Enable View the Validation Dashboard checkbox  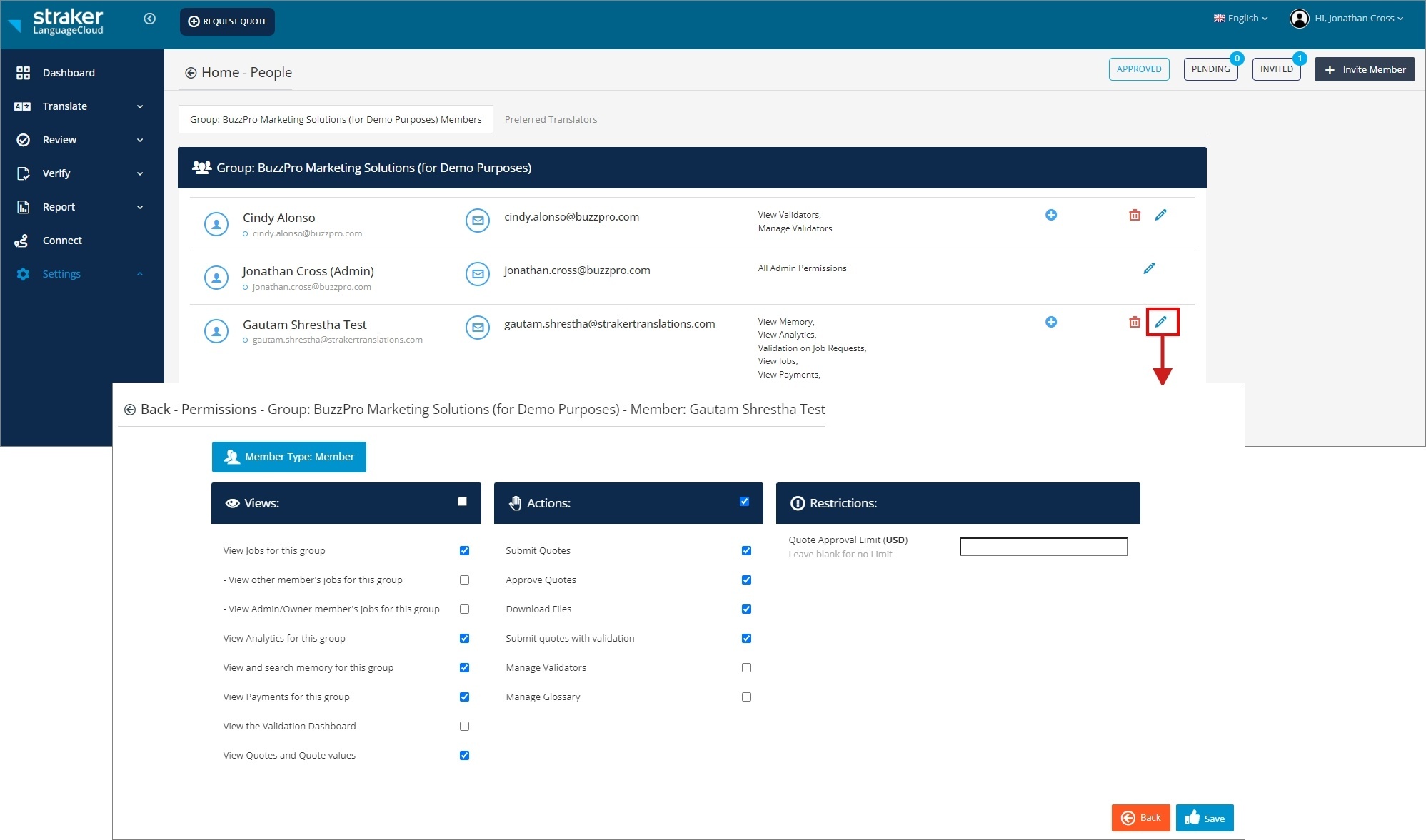(465, 726)
